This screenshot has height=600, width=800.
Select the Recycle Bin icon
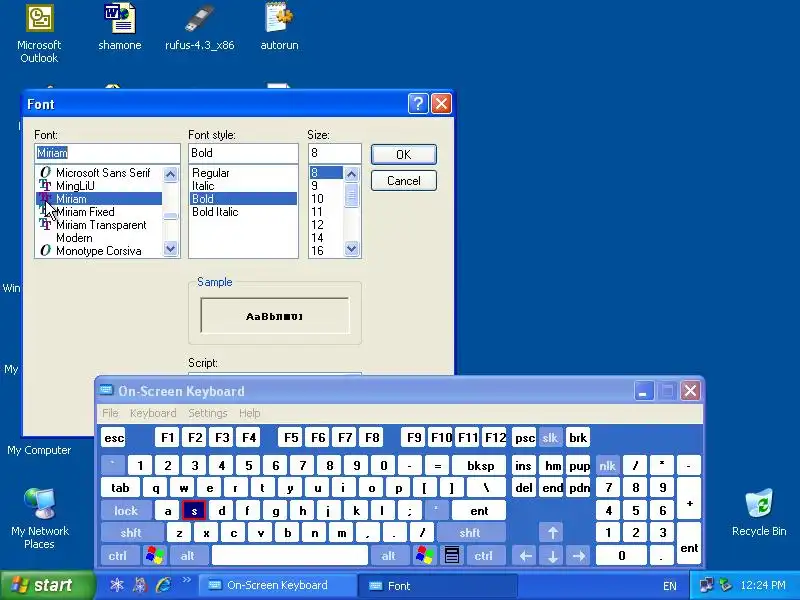(759, 512)
